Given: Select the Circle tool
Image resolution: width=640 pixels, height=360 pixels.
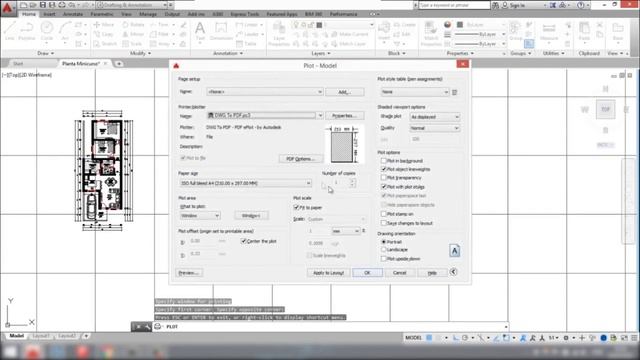Looking at the screenshot, I should (47, 31).
